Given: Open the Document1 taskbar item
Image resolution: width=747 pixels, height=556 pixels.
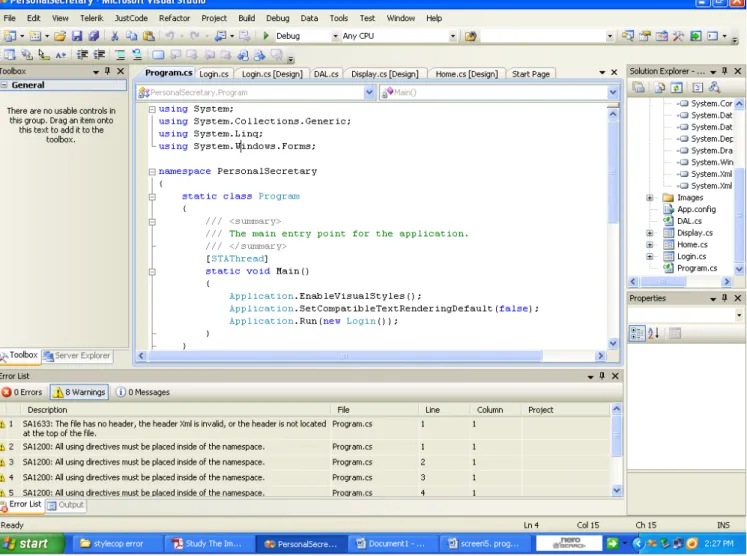Looking at the screenshot, I should 394,544.
